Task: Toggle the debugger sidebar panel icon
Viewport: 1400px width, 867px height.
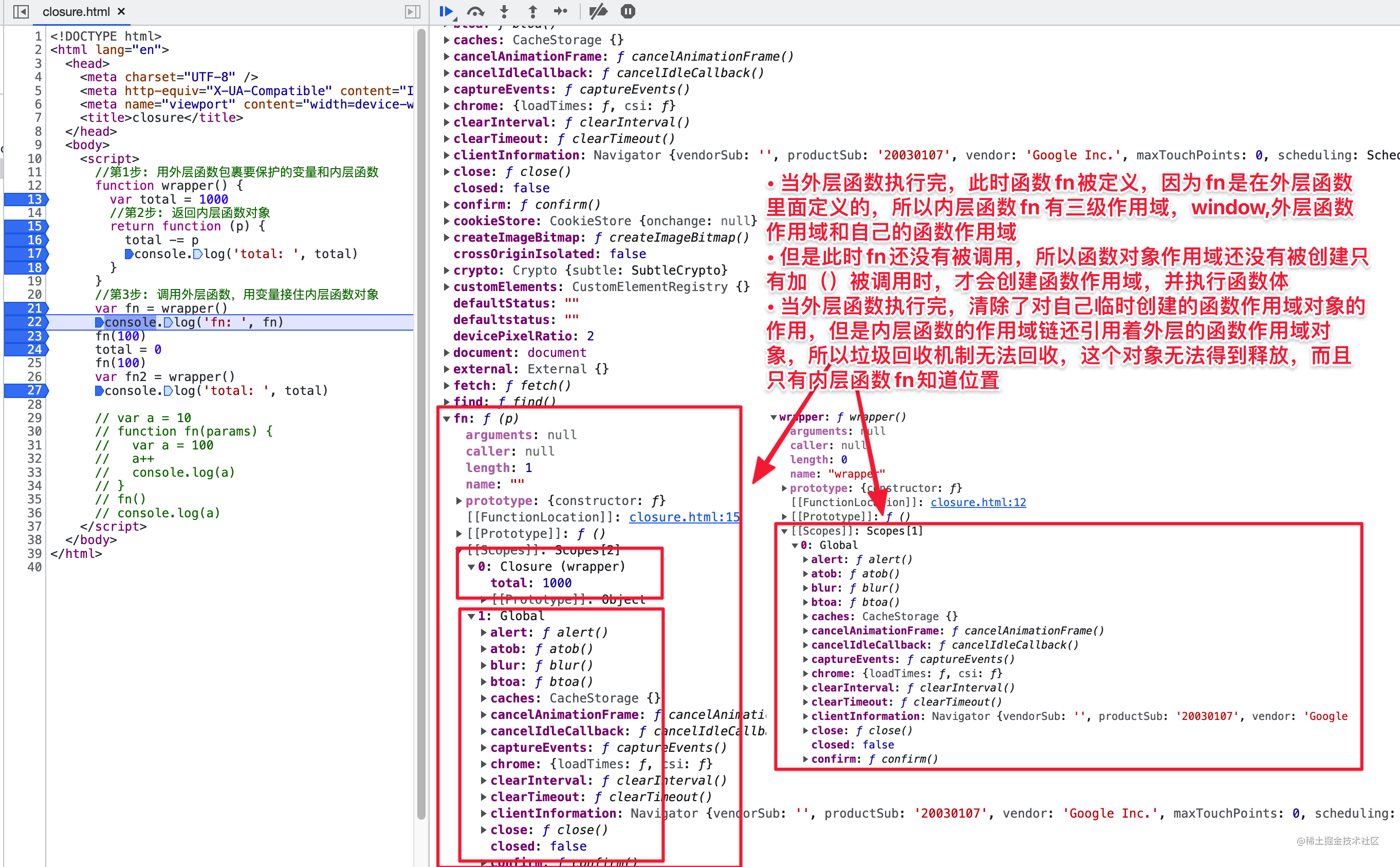Action: pyautogui.click(x=413, y=11)
